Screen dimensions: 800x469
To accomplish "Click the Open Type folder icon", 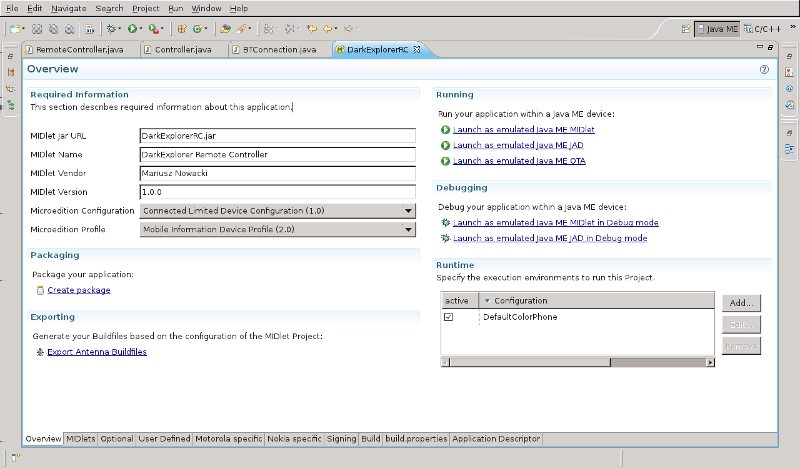I will click(225, 29).
